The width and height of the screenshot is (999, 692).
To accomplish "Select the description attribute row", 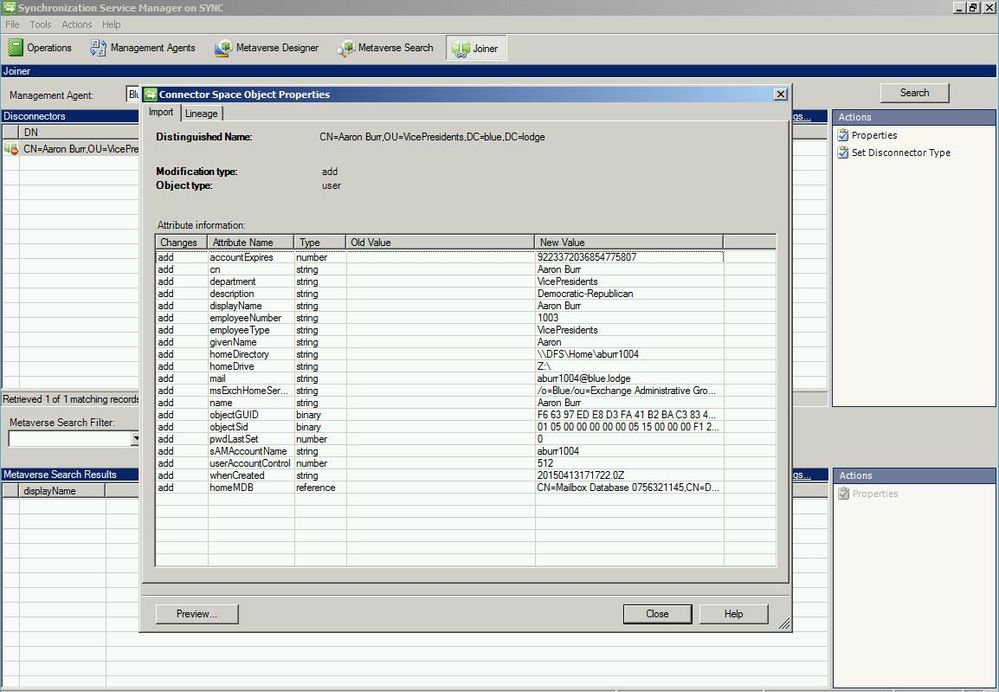I will click(x=440, y=294).
